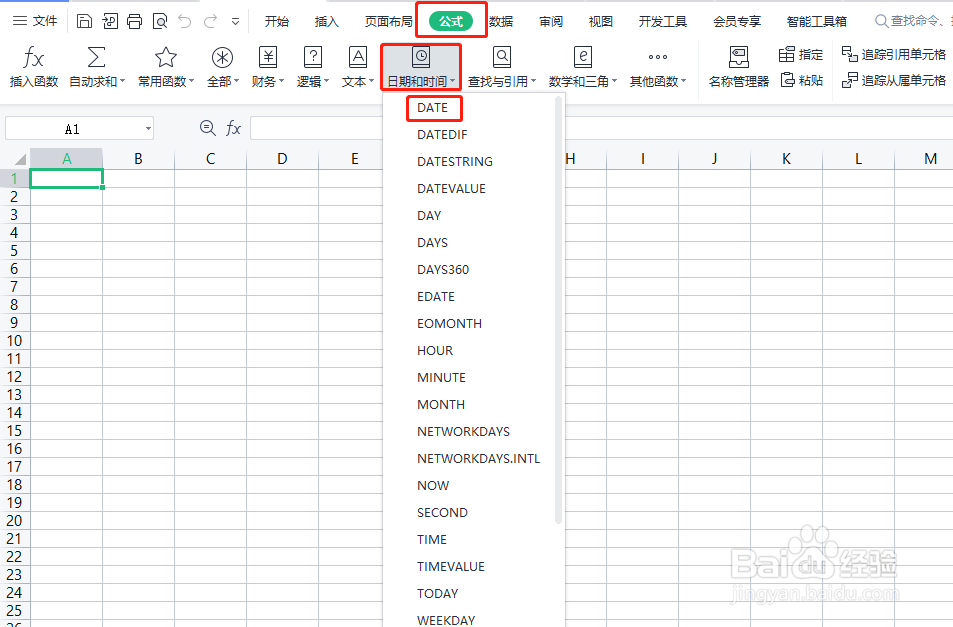This screenshot has width=953, height=627.
Task: Click the 打印 (Print) icon
Action: (x=133, y=19)
